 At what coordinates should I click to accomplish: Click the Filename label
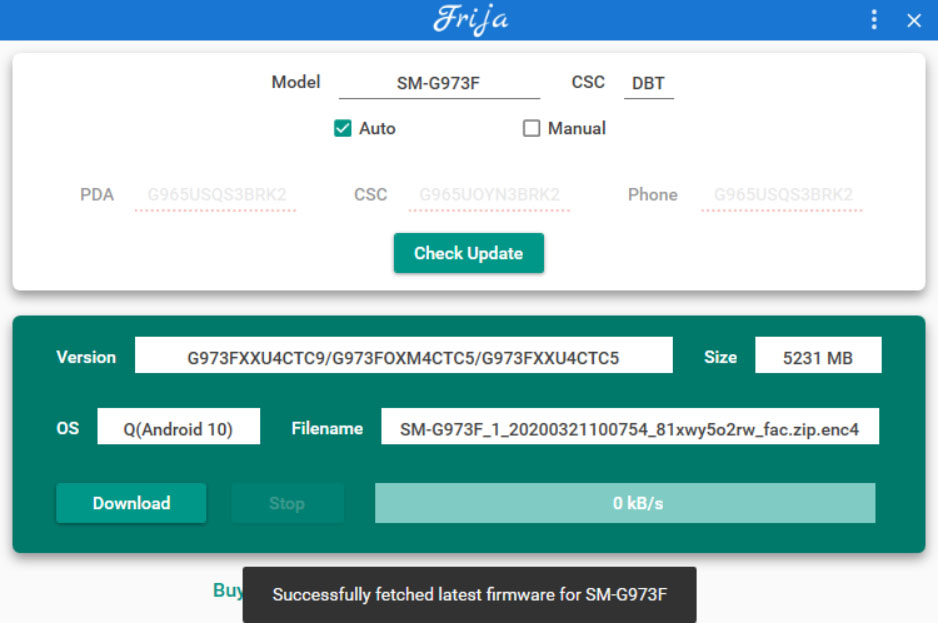[x=327, y=428]
